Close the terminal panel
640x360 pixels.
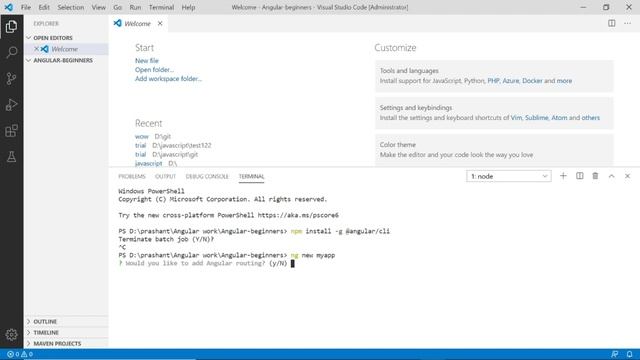click(x=627, y=176)
